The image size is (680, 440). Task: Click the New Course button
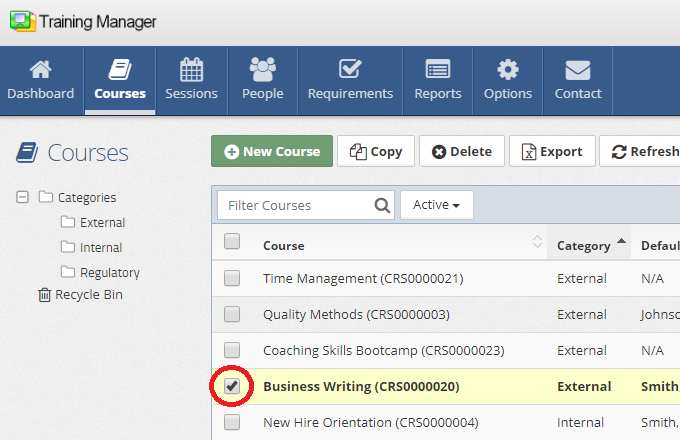[x=272, y=152]
